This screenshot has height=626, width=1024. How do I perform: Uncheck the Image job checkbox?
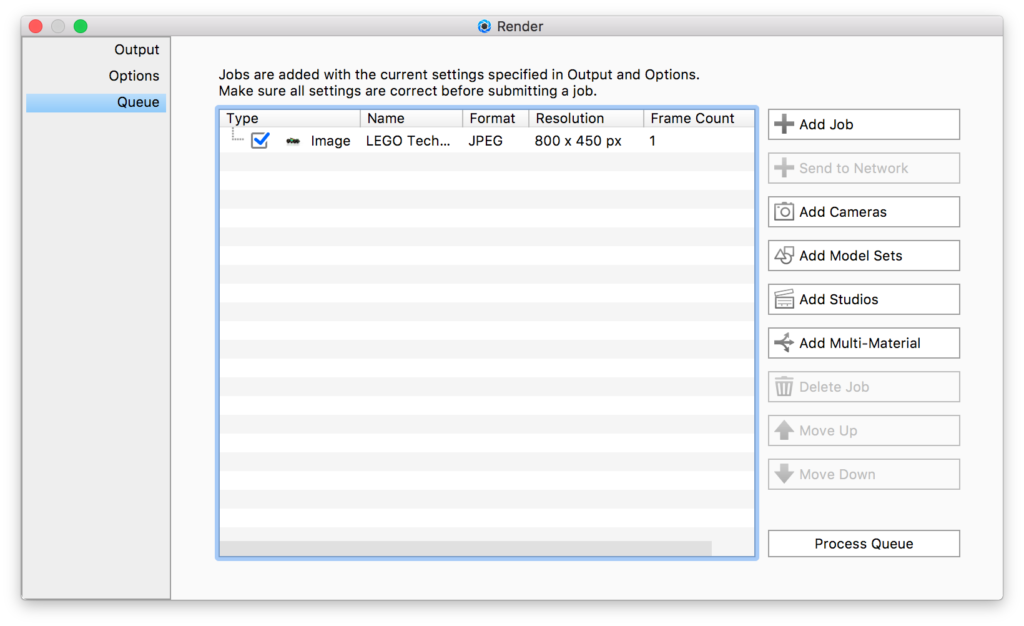point(260,141)
